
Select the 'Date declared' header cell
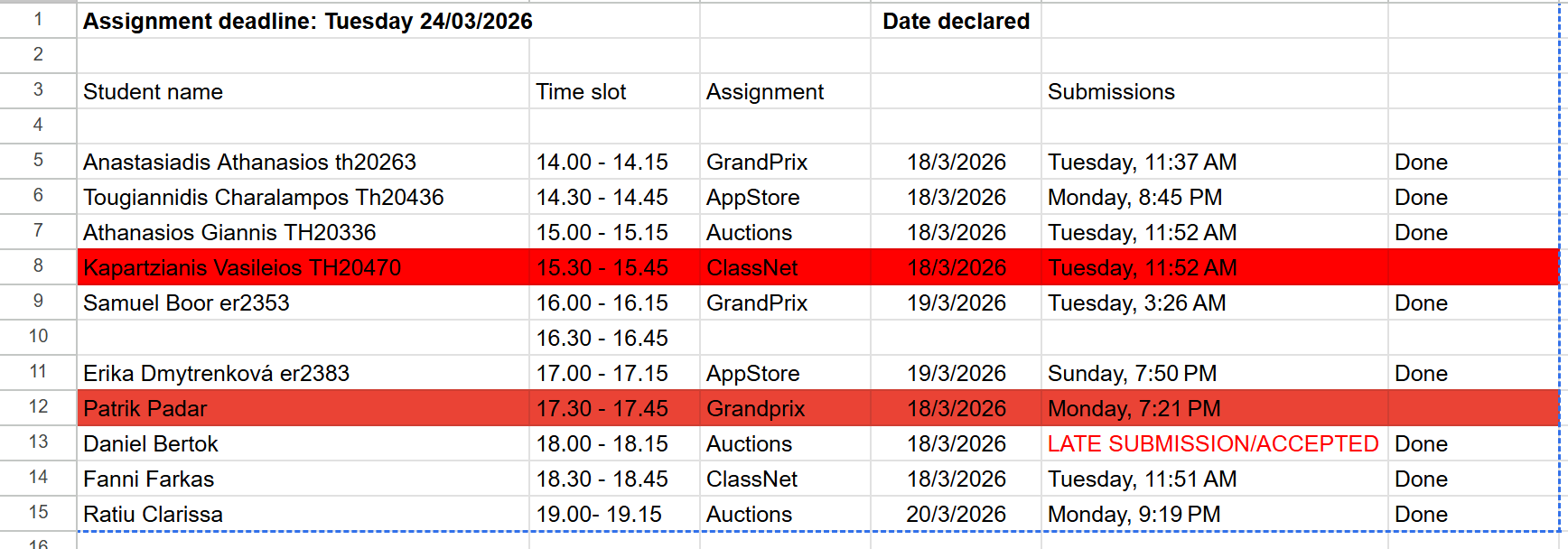point(956,22)
